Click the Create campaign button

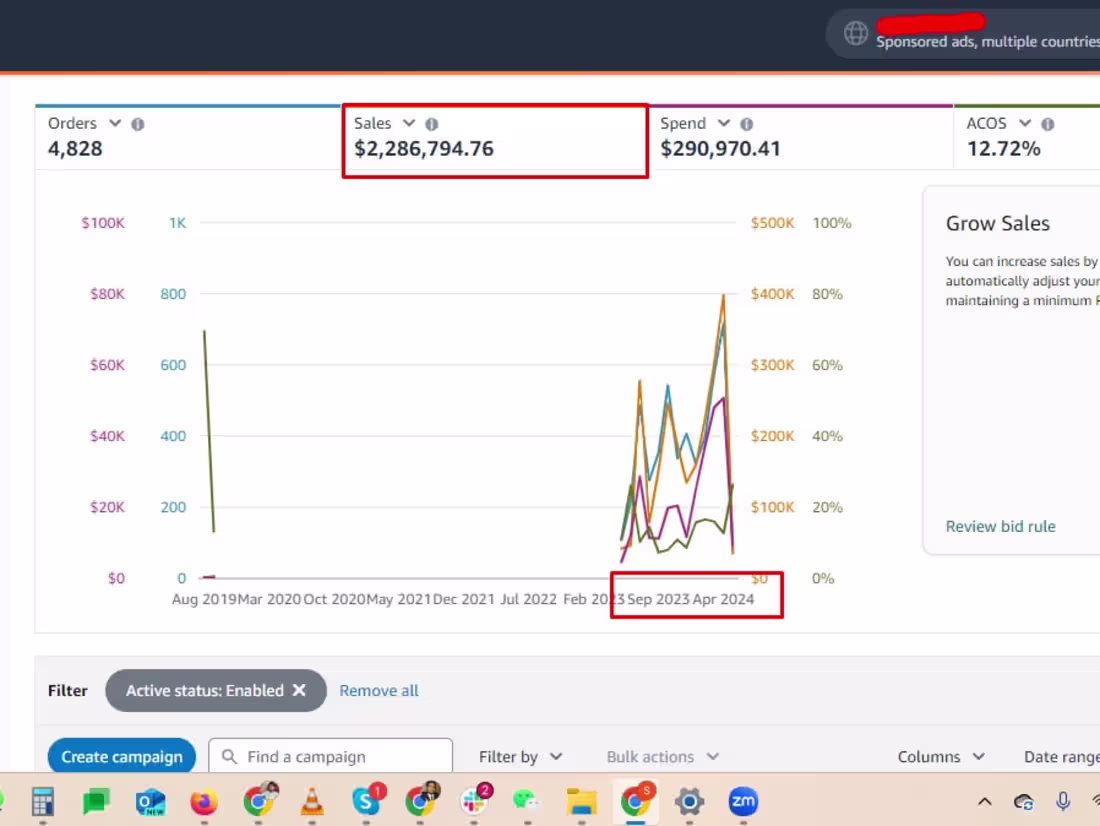[x=121, y=756]
